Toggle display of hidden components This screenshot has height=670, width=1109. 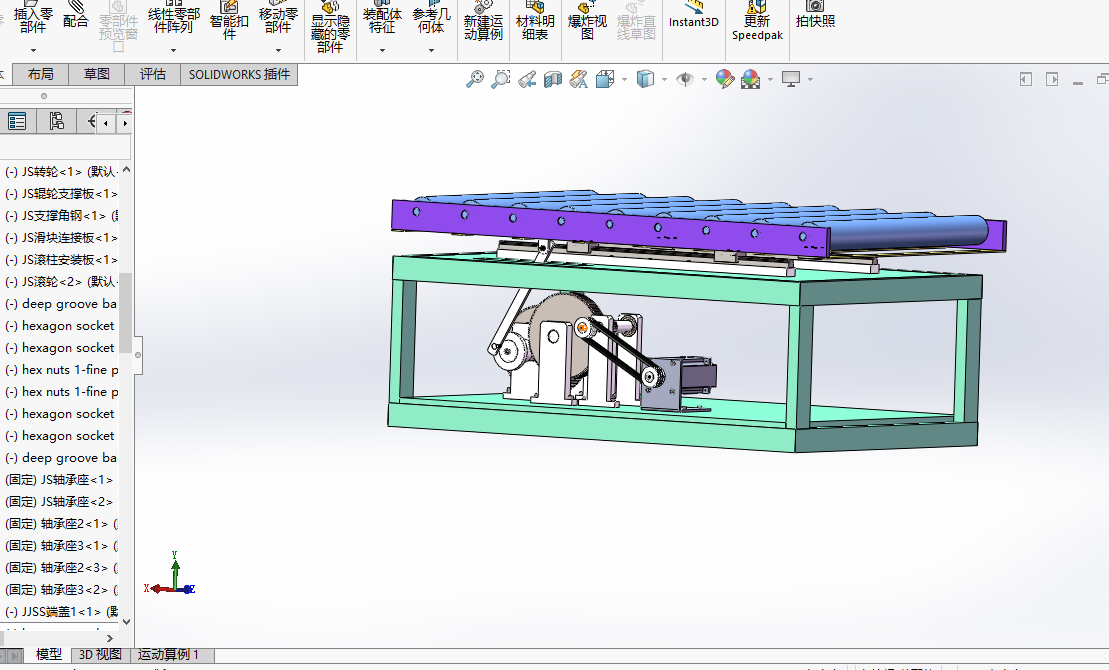tap(329, 27)
